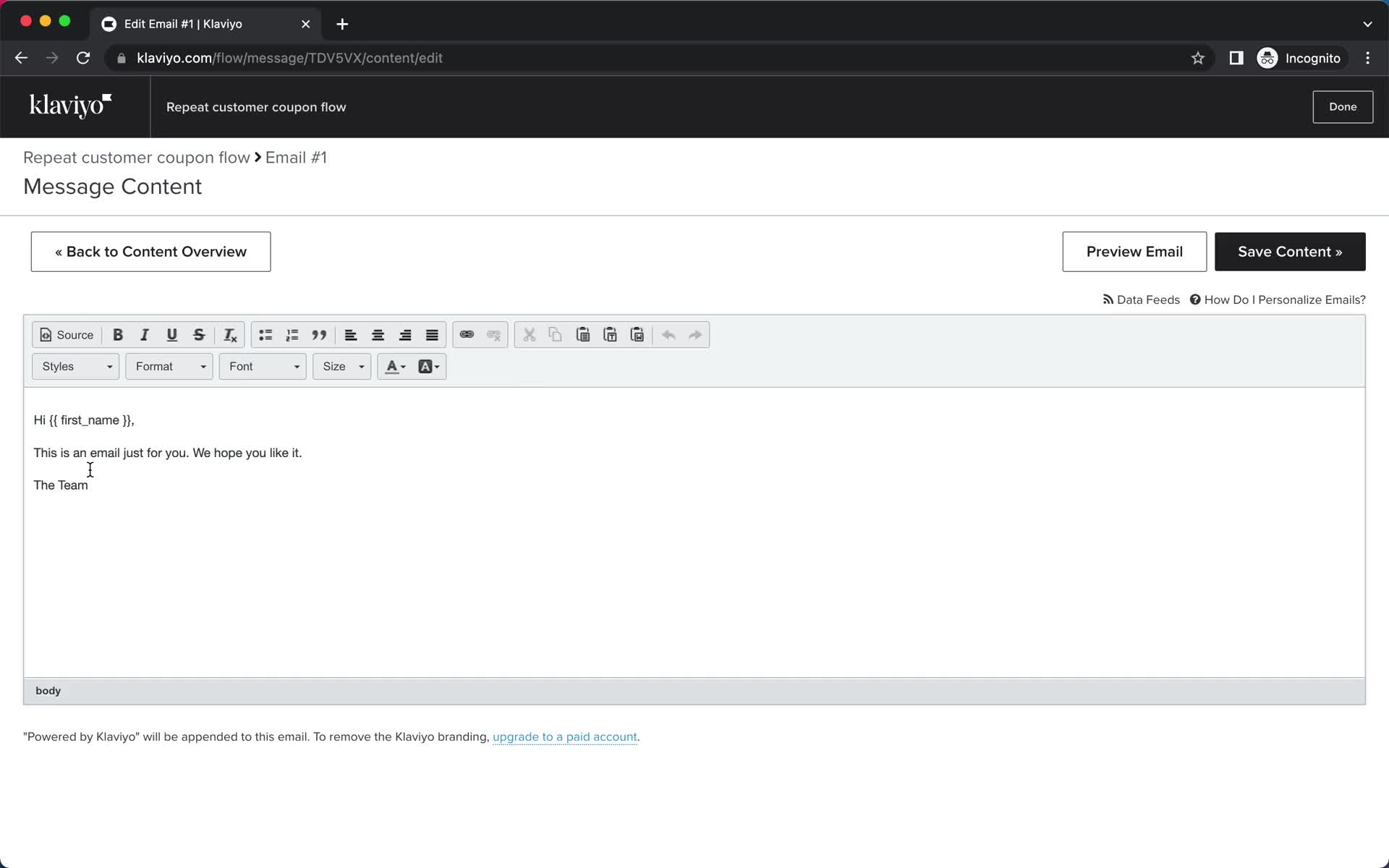Click the Source code view button
The height and width of the screenshot is (868, 1389).
pos(65,334)
